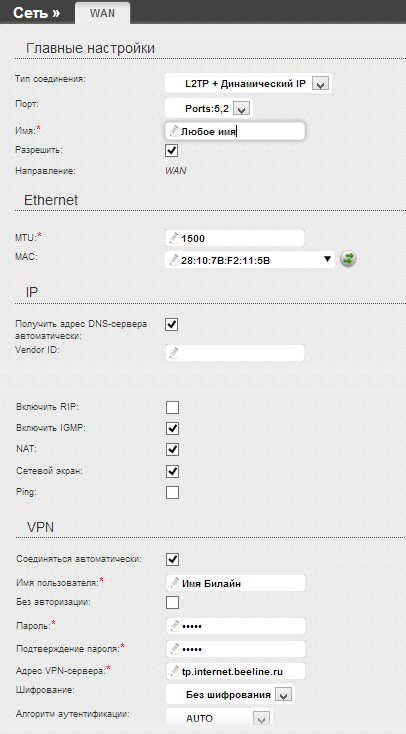Screen dimensions: 406x734
Task: Click the VPN server address field
Action: coord(236,671)
